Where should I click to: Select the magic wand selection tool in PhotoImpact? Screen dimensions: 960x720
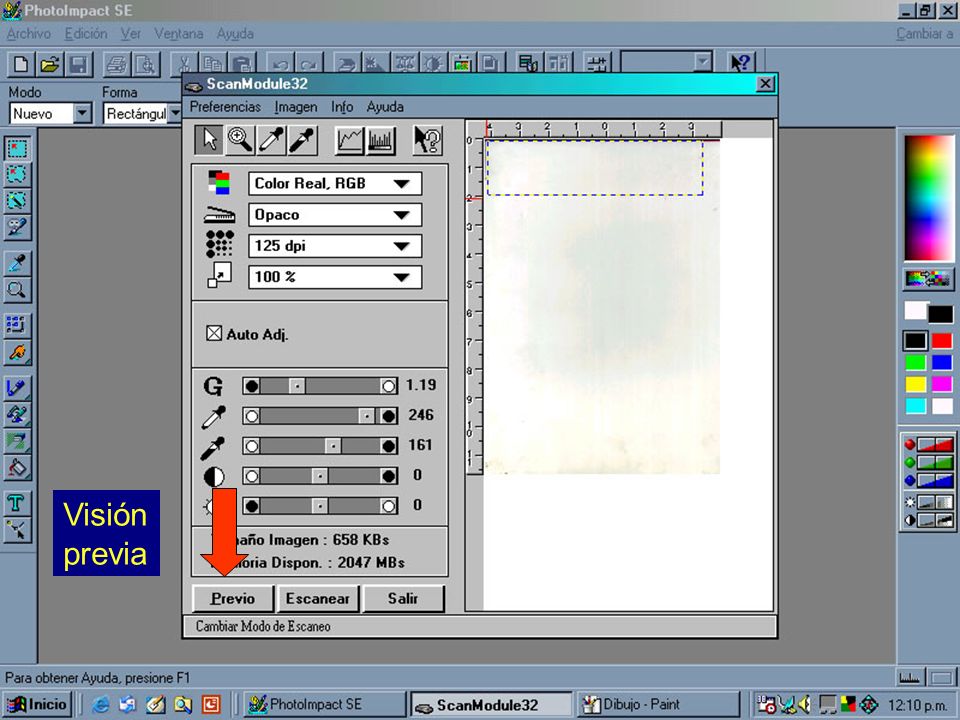17,201
